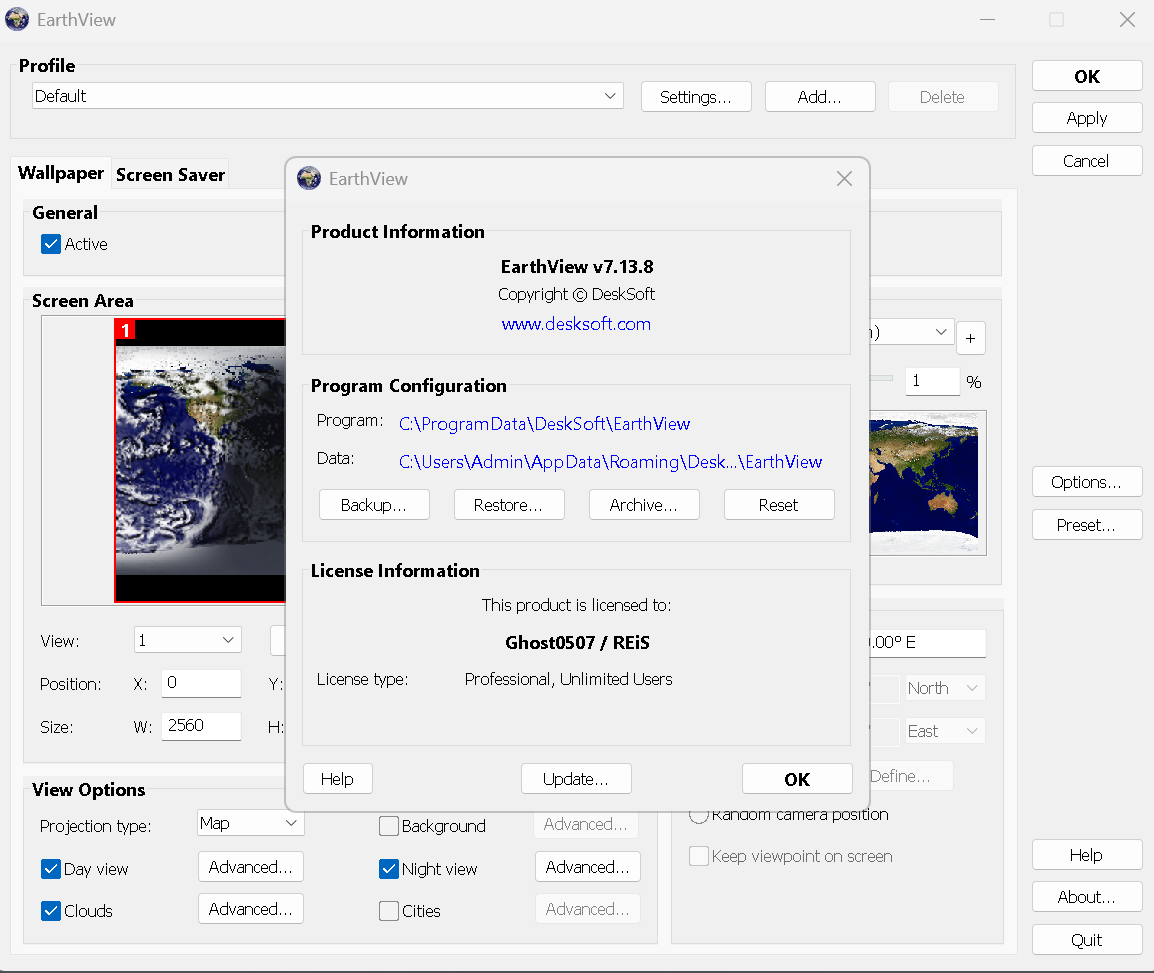The width and height of the screenshot is (1154, 973).
Task: Open profile Settings...
Action: tap(696, 96)
